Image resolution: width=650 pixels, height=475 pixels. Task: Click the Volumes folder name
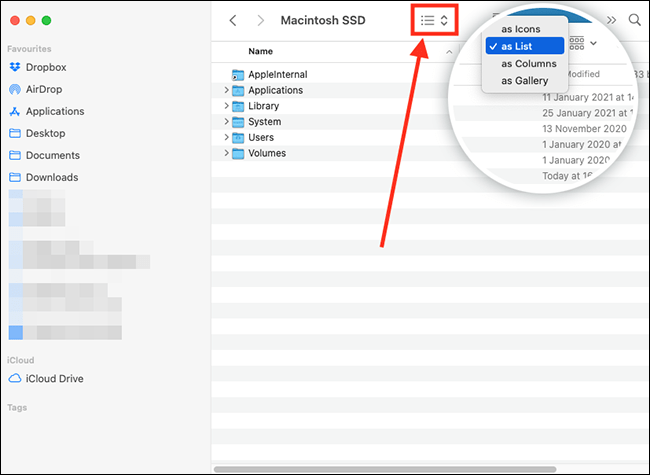tap(267, 153)
